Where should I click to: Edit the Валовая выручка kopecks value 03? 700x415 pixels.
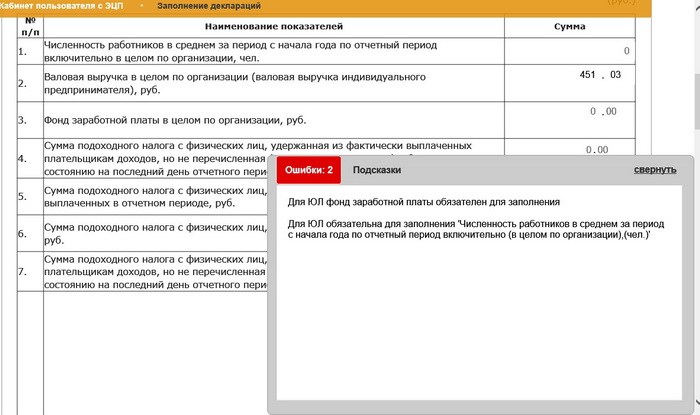tap(616, 75)
